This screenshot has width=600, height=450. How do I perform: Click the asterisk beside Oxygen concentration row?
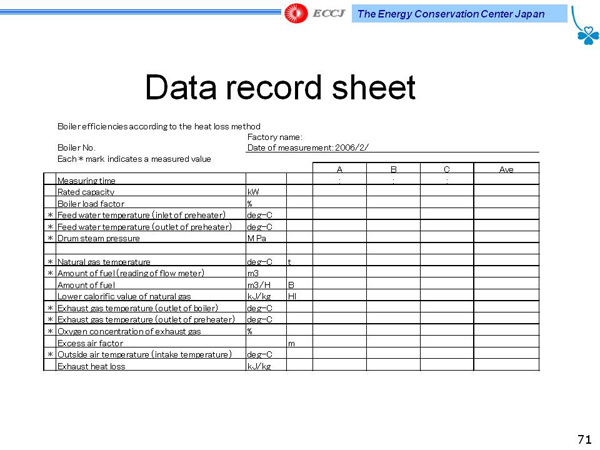50,331
